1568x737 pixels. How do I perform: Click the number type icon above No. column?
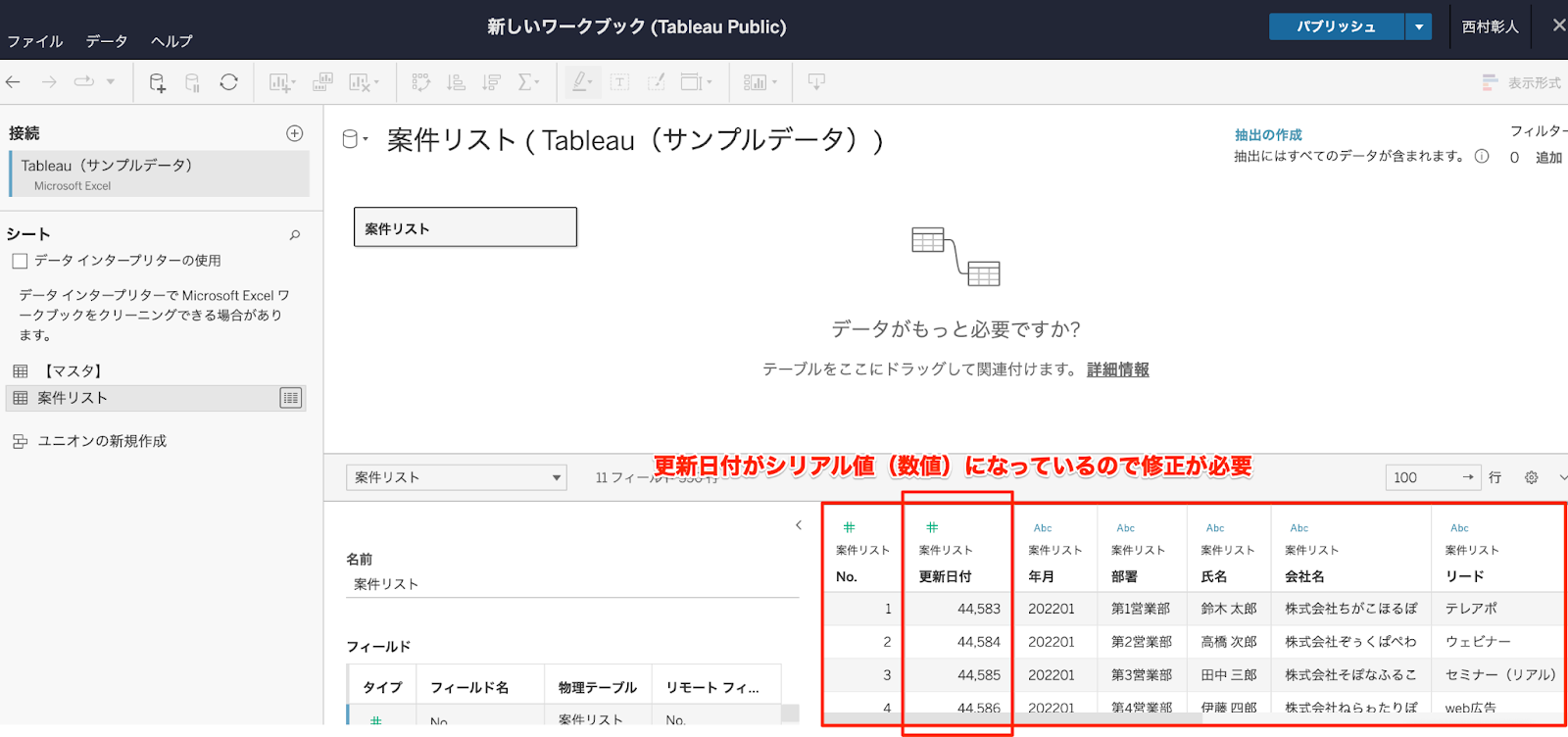850,527
